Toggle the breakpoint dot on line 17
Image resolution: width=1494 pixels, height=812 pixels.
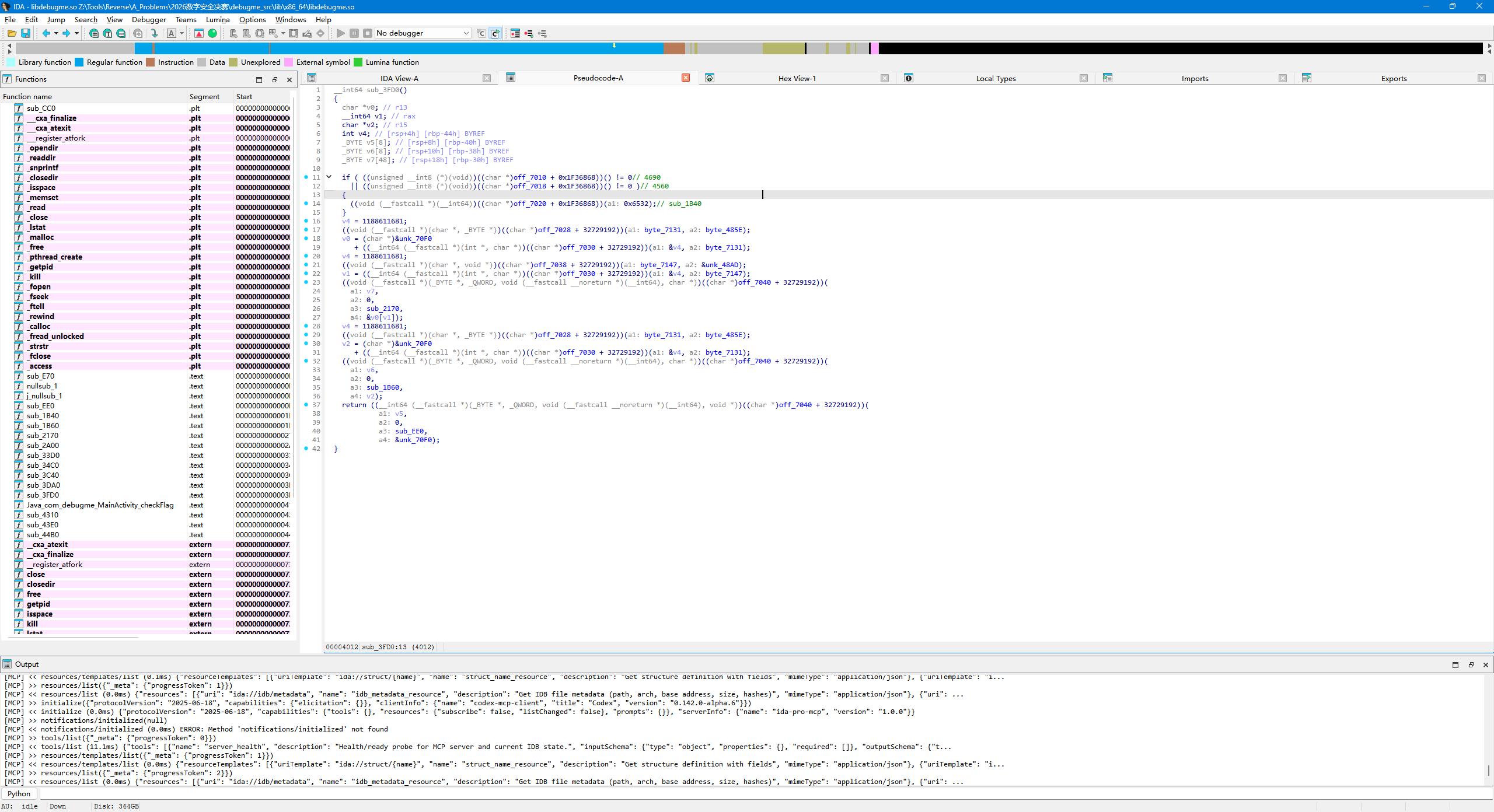pos(306,230)
